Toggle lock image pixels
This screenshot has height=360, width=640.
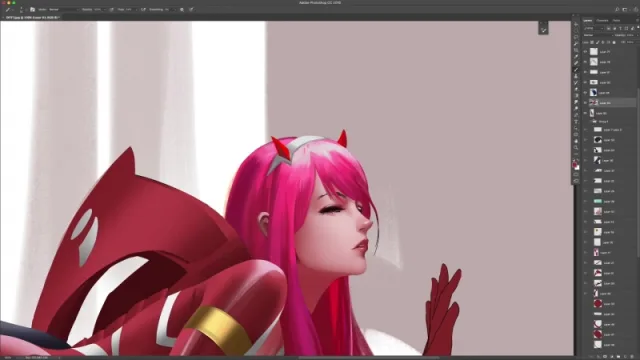tap(598, 42)
